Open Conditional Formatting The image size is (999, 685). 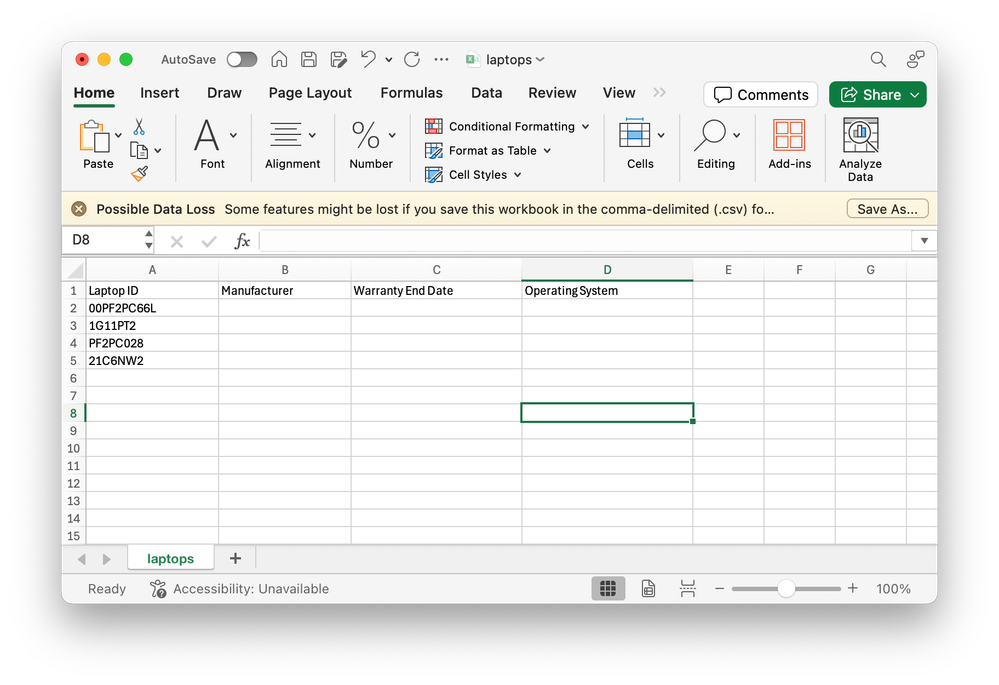[506, 126]
